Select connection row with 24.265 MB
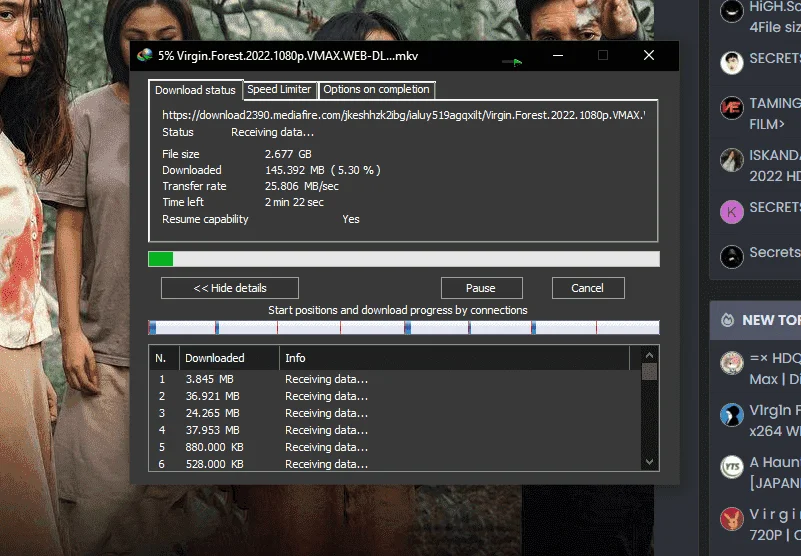The width and height of the screenshot is (801, 556). [395, 413]
